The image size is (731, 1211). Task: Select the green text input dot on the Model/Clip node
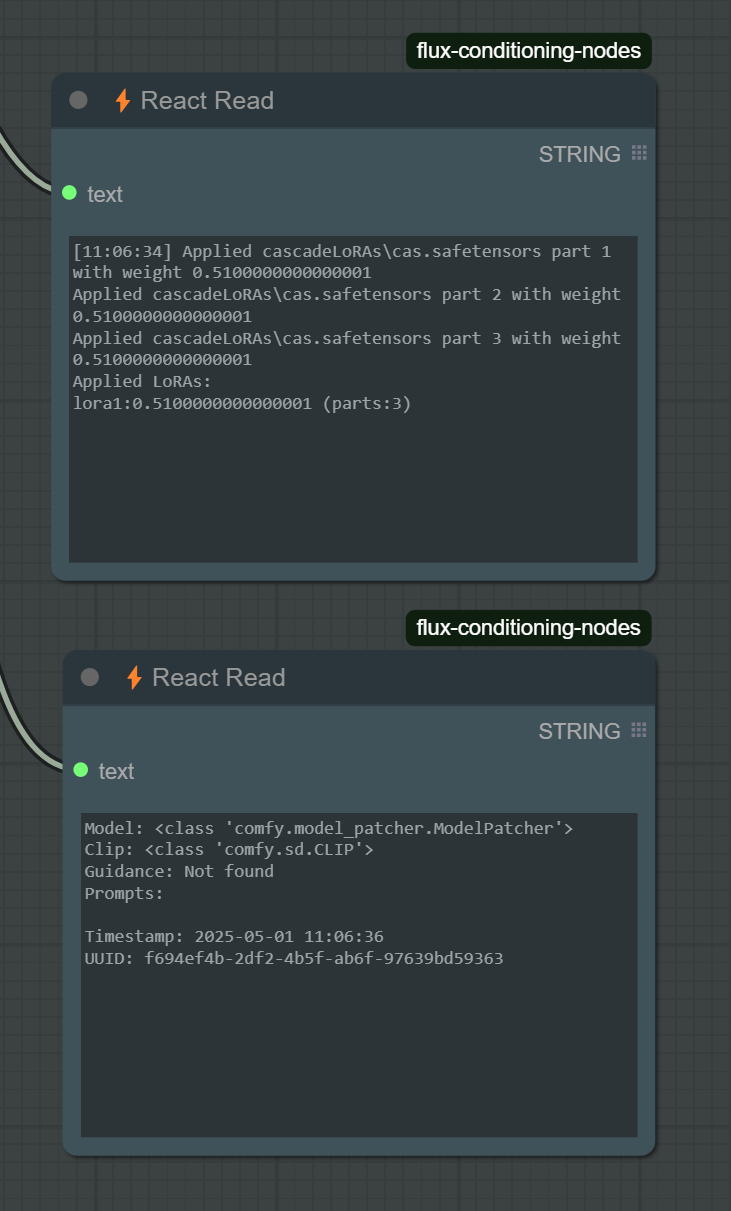pos(81,769)
